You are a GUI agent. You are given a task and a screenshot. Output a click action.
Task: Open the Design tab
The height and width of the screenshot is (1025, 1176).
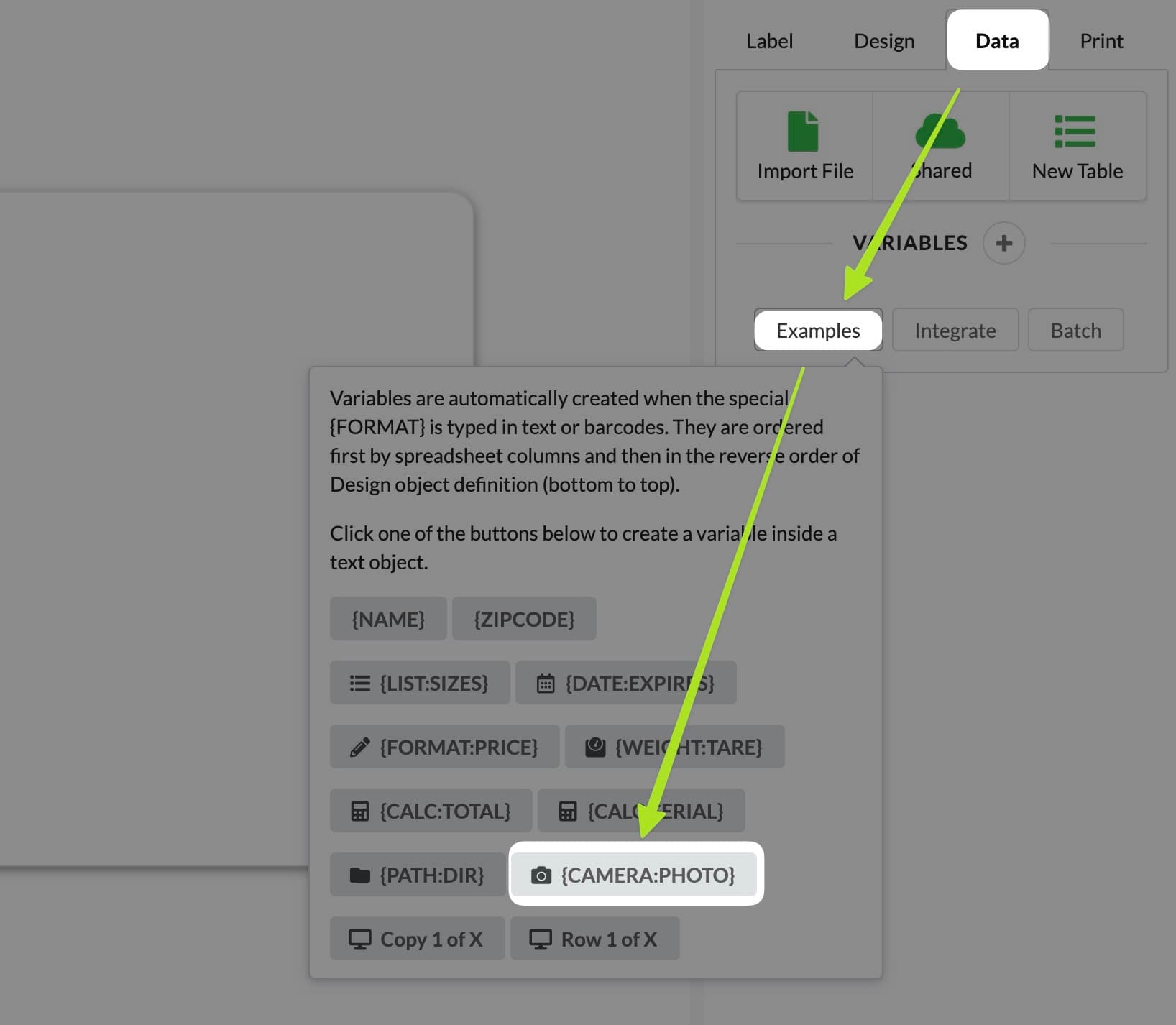coord(883,41)
